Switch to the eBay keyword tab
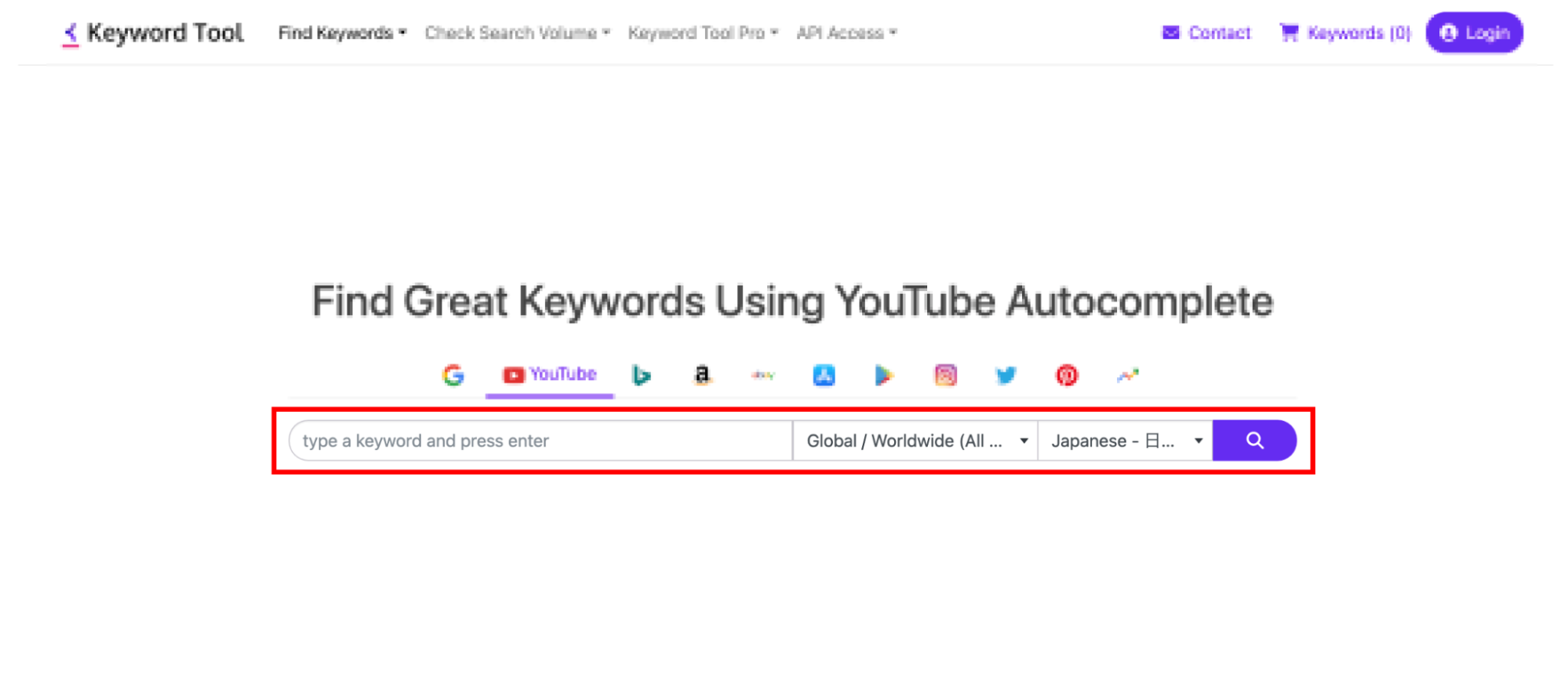 (762, 376)
